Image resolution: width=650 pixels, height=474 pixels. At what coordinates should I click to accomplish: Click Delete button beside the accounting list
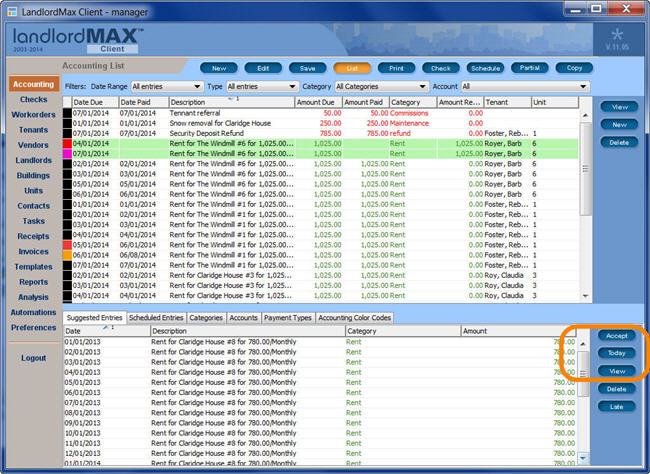click(x=619, y=142)
